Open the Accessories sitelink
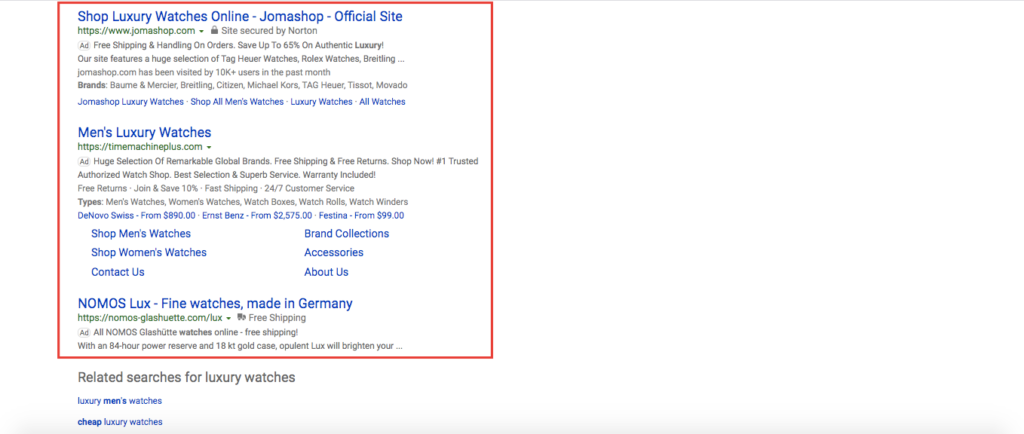Screen dimensions: 1024x434 coord(334,253)
